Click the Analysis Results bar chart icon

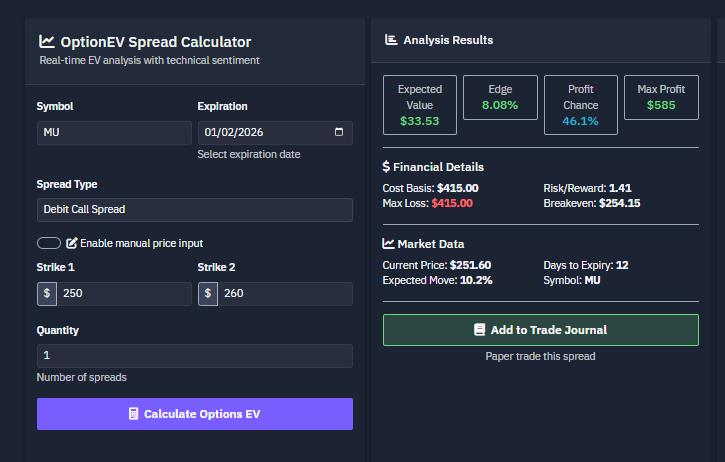(391, 40)
